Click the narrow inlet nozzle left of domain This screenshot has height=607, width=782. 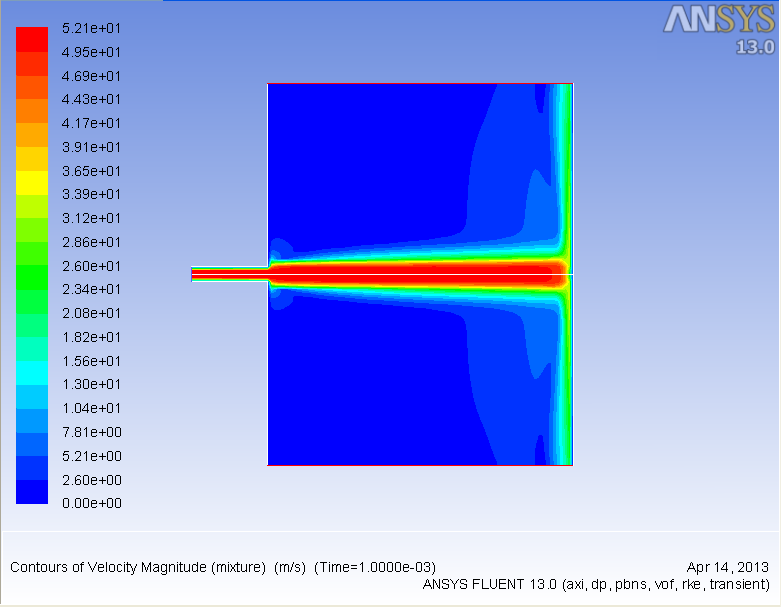(229, 274)
